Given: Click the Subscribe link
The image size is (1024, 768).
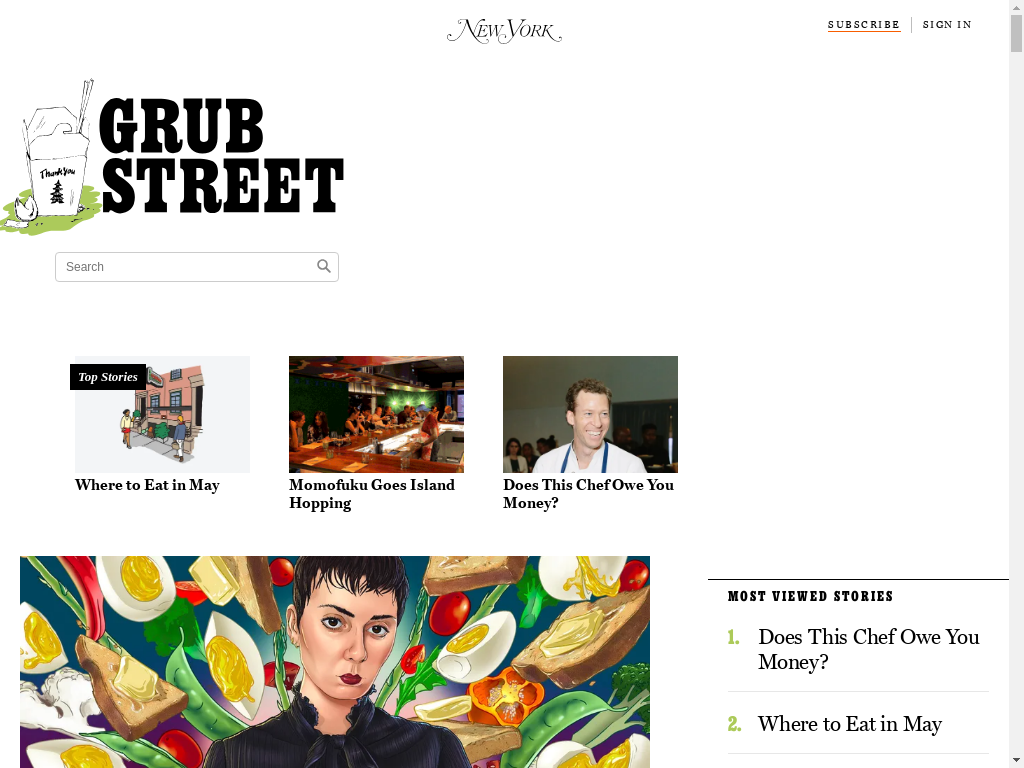Looking at the screenshot, I should (864, 25).
